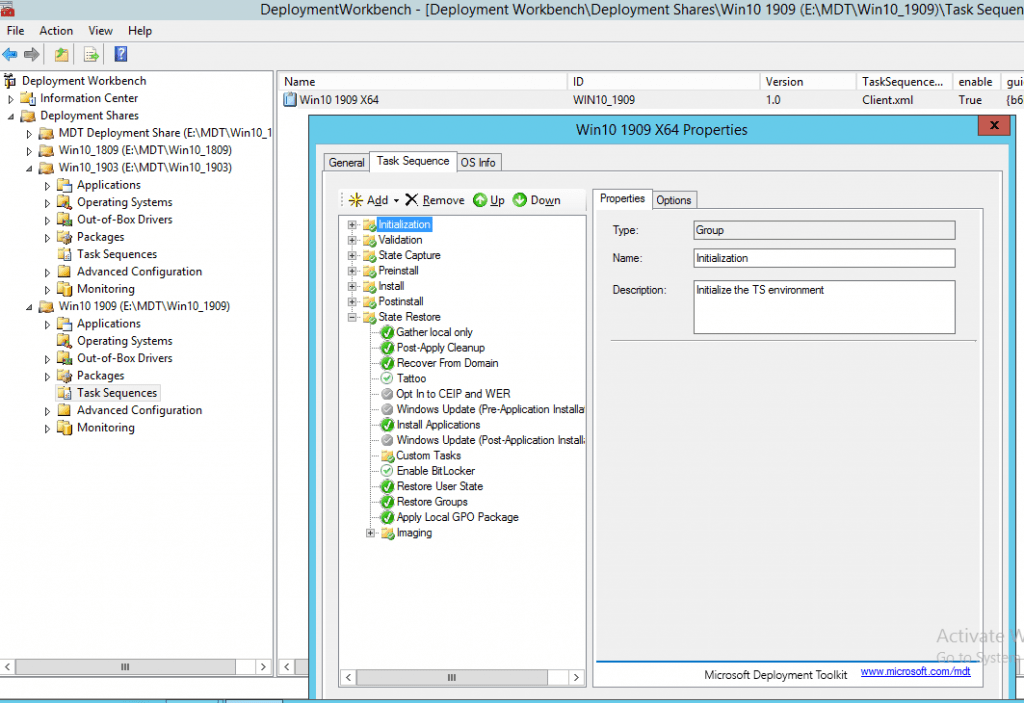Click the Win10 1909 X64 task sequence icon
Image resolution: width=1024 pixels, height=703 pixels.
290,100
